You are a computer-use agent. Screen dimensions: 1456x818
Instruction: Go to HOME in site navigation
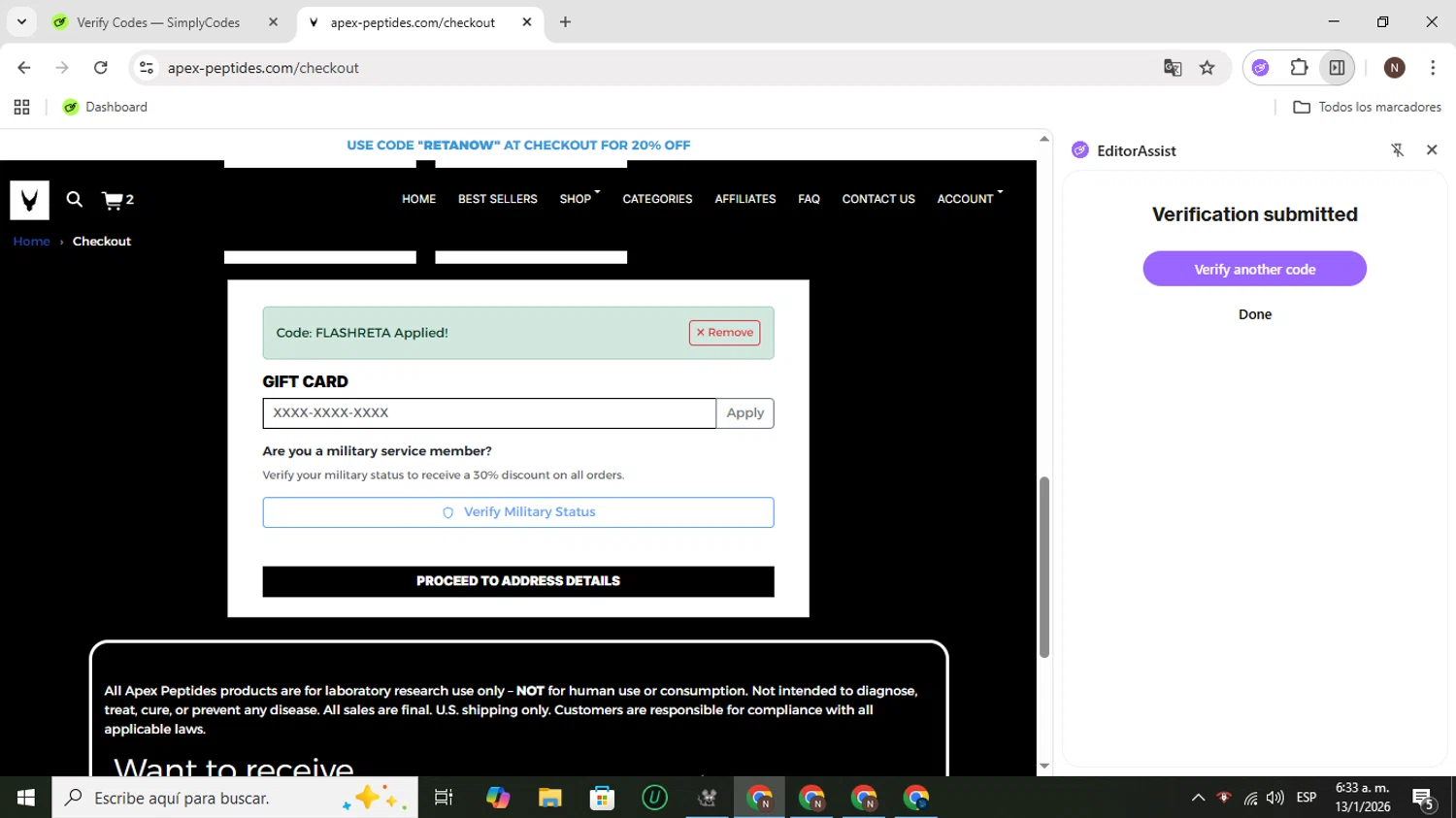pyautogui.click(x=418, y=199)
